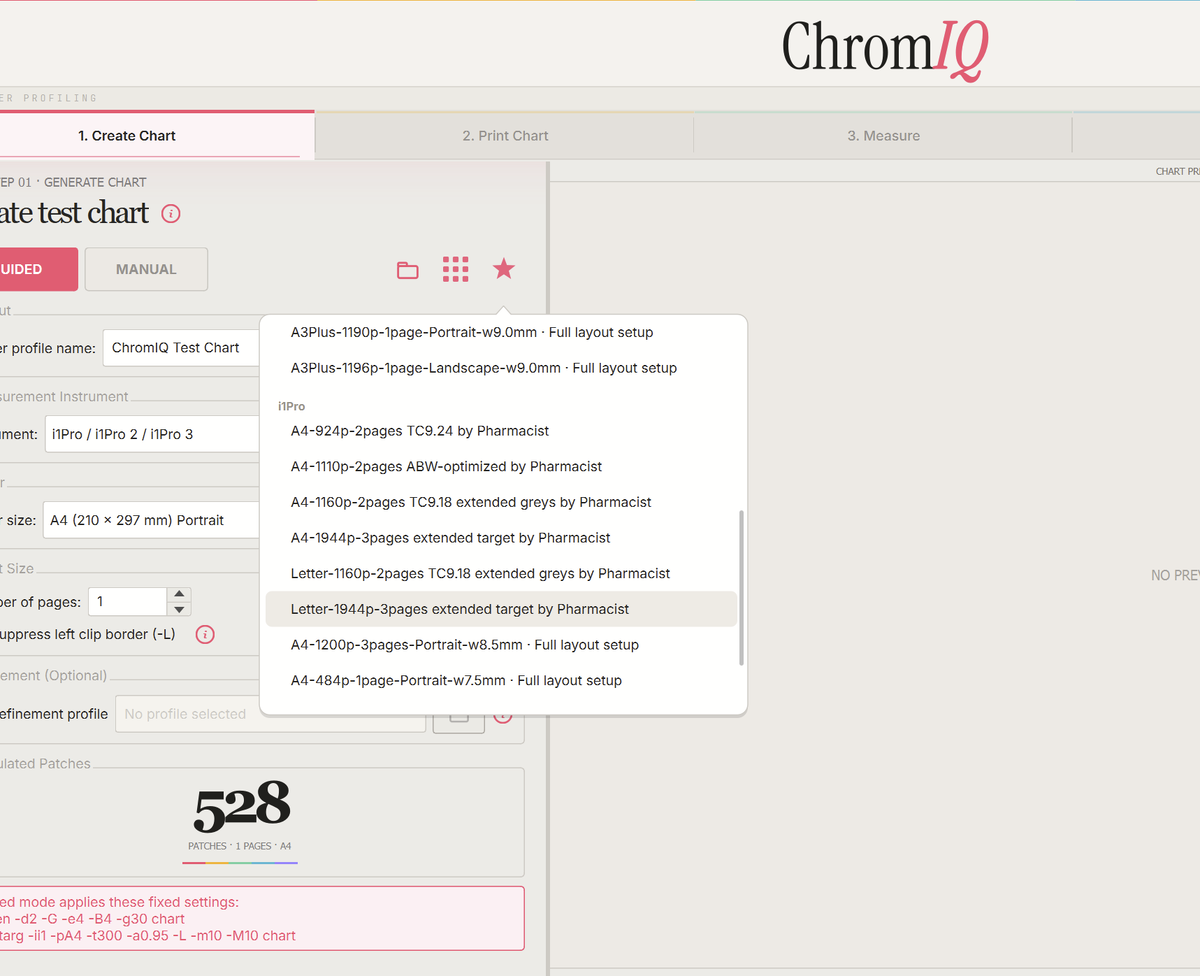Choose A4-1110p-2pages ABW-optimized by Pharmacist
The height and width of the screenshot is (976, 1200).
pyautogui.click(x=501, y=466)
